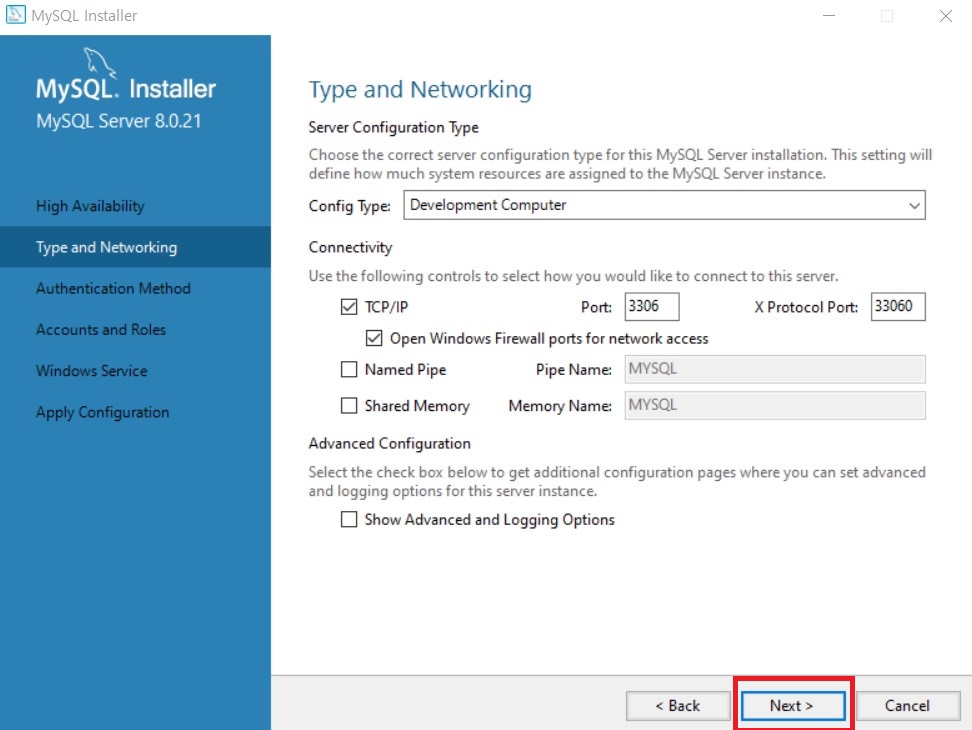Click the MySQL dolphin logo in sidebar
The image size is (972, 730).
tap(99, 63)
